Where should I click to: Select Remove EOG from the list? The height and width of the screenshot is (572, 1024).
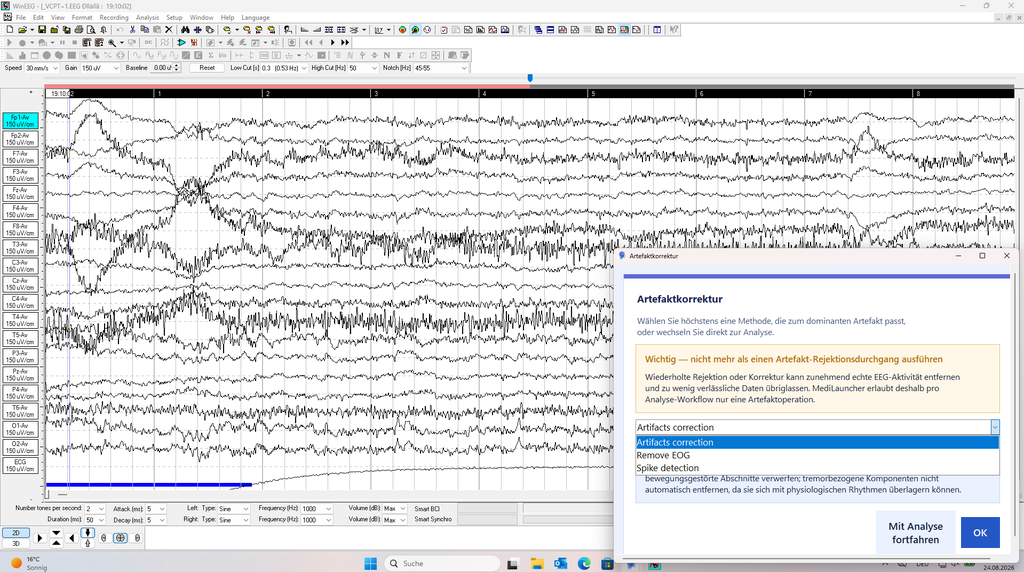817,455
